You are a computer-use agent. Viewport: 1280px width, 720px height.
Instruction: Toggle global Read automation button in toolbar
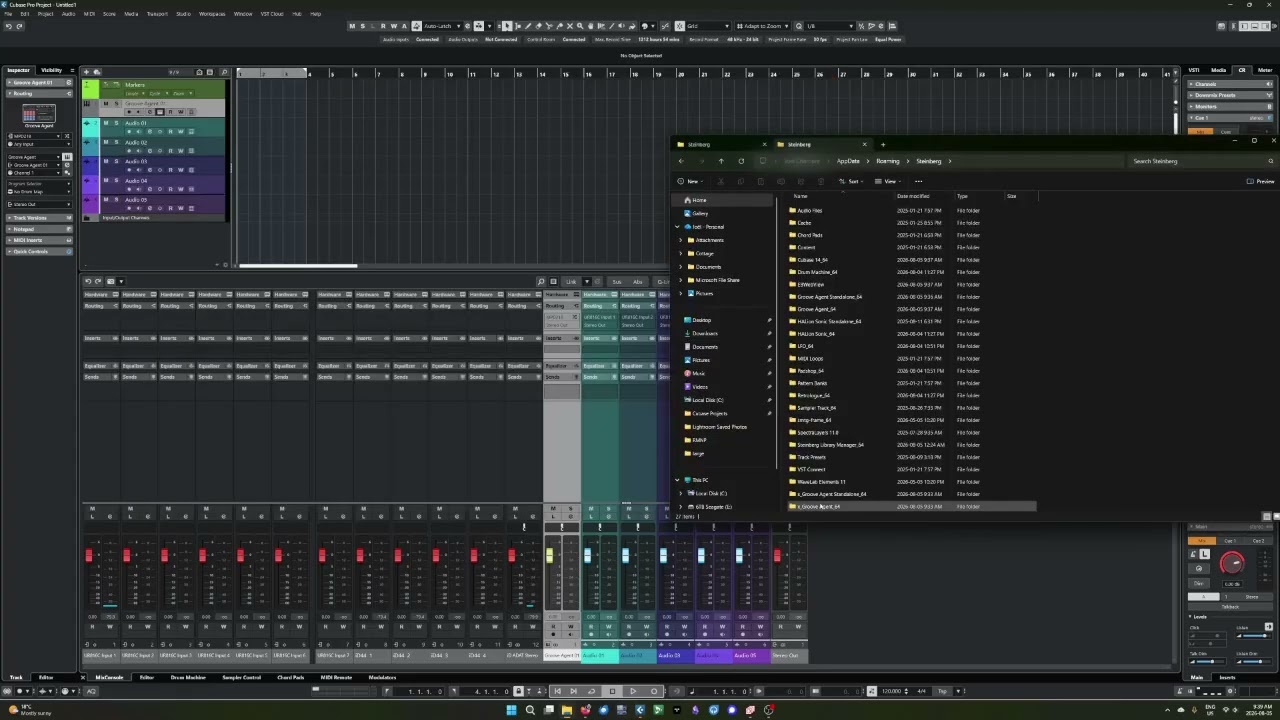[x=383, y=26]
